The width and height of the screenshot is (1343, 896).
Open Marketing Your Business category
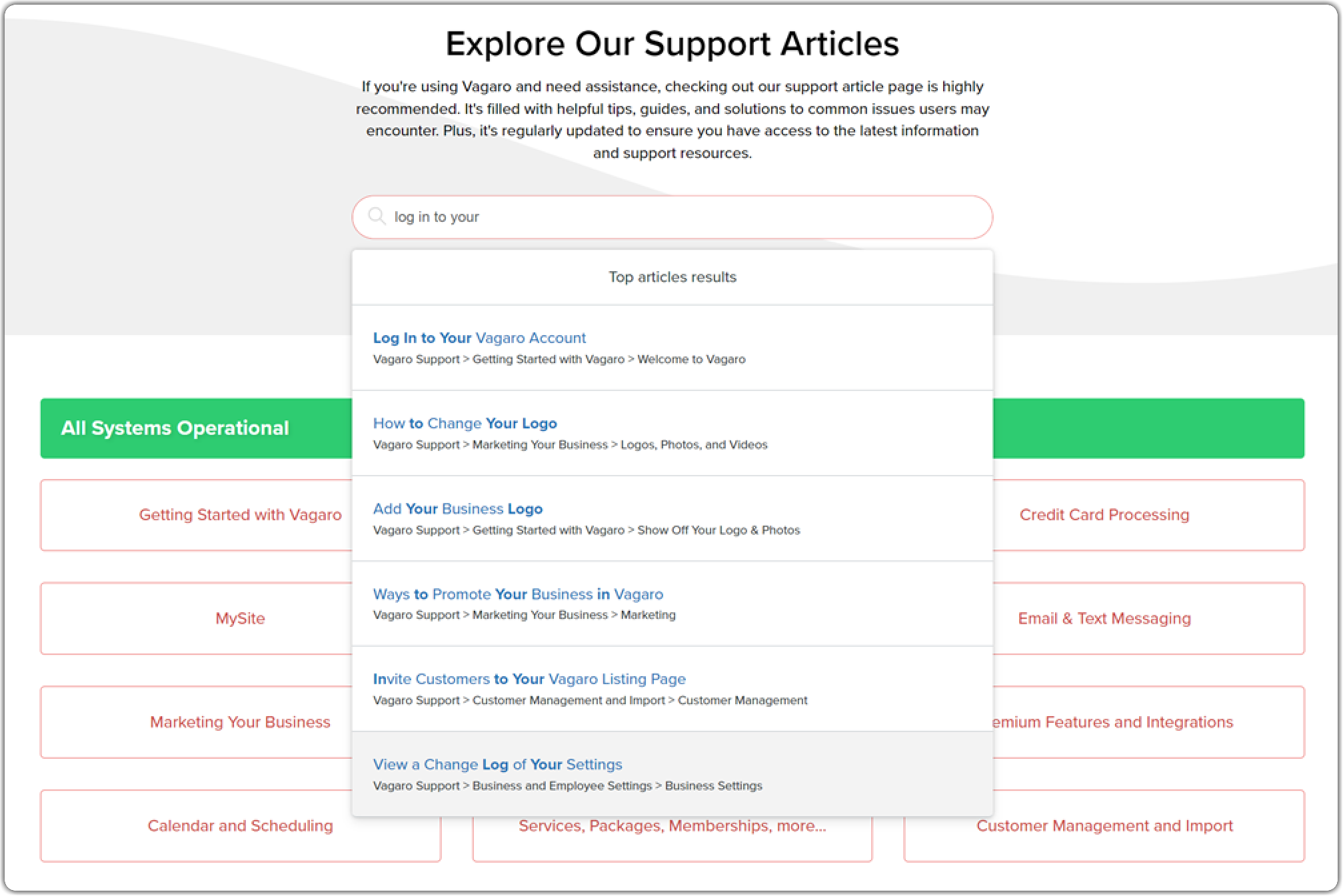(196, 722)
